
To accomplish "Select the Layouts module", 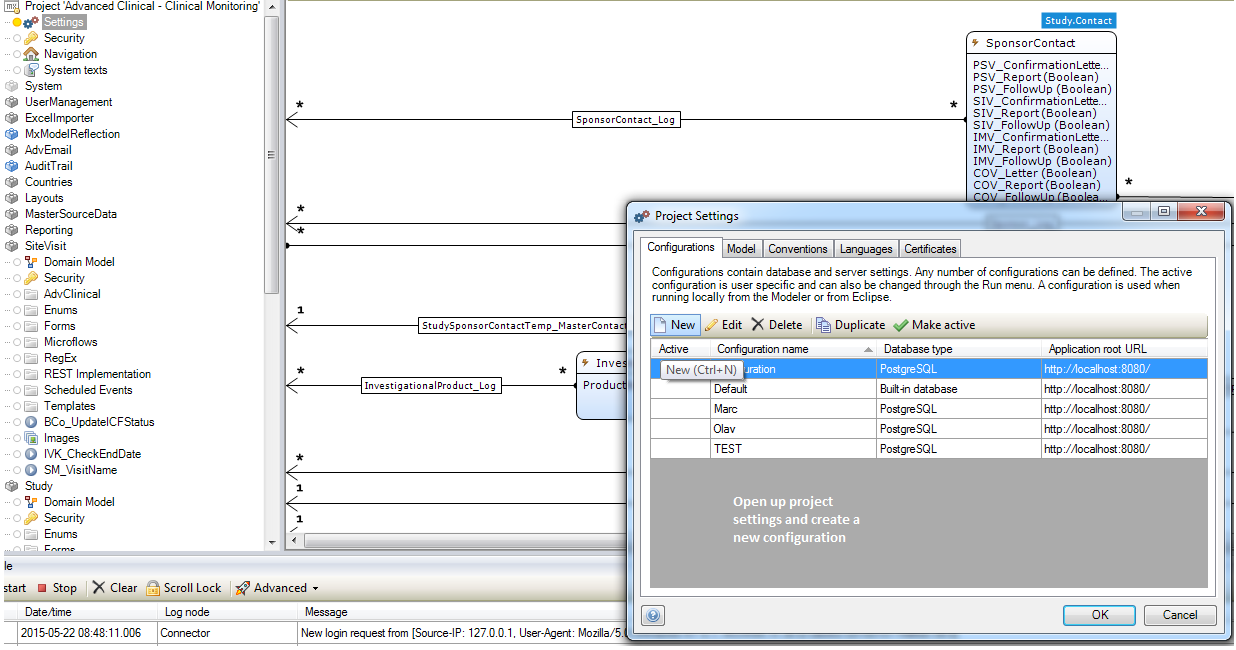I will [44, 198].
